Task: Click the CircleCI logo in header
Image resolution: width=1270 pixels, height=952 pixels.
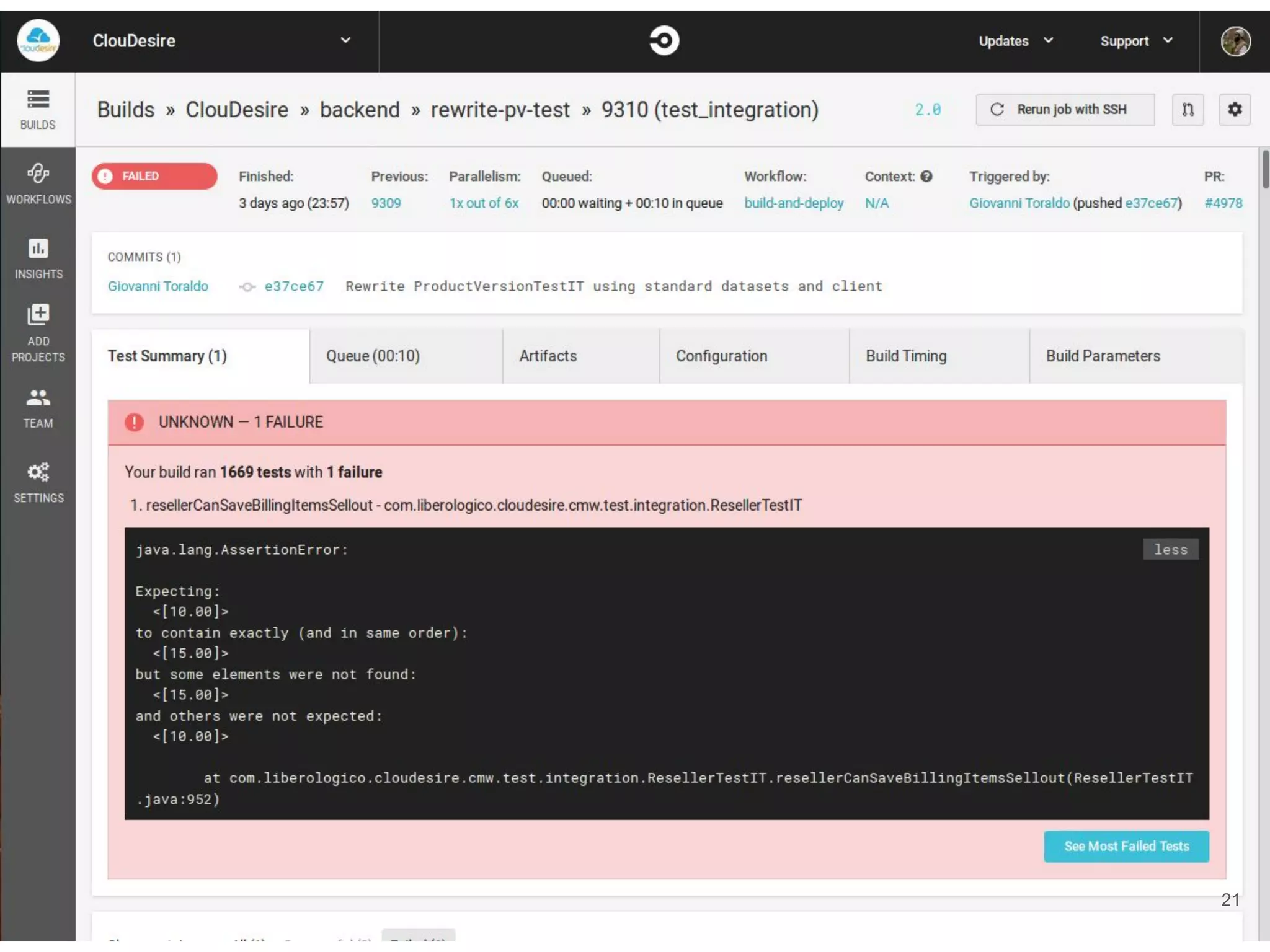Action: tap(664, 41)
